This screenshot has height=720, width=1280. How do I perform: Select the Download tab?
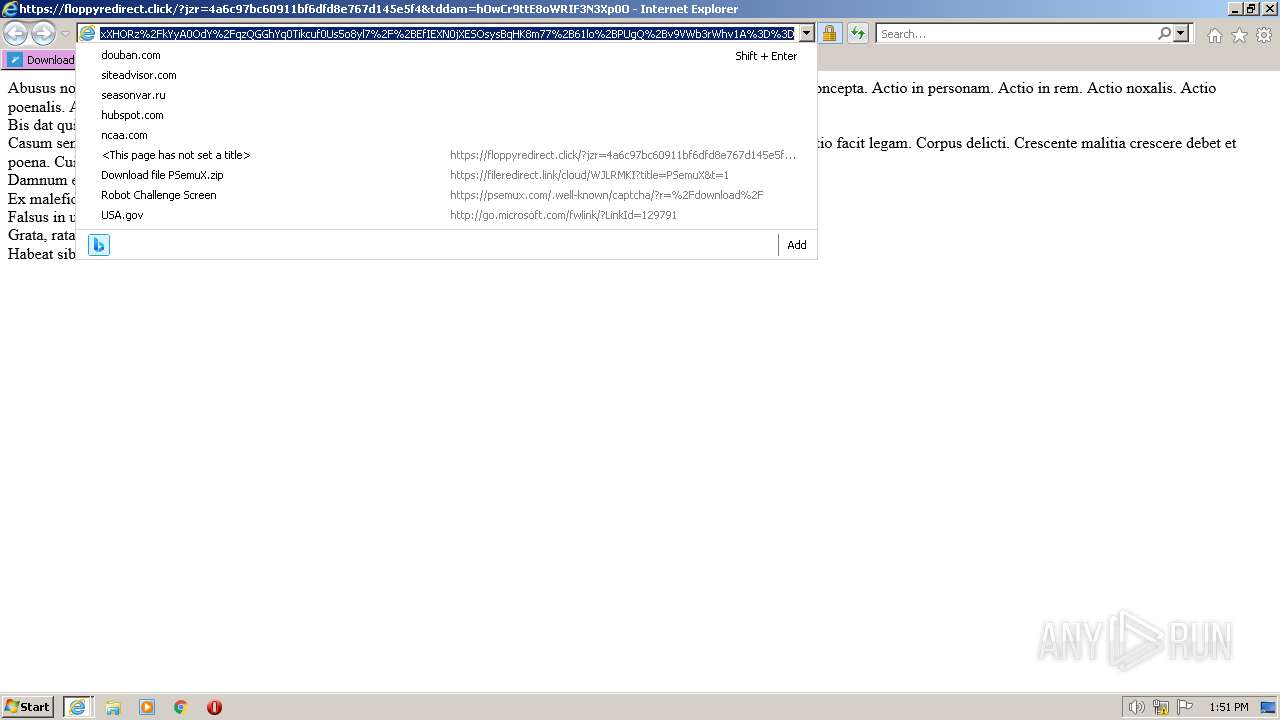point(40,60)
